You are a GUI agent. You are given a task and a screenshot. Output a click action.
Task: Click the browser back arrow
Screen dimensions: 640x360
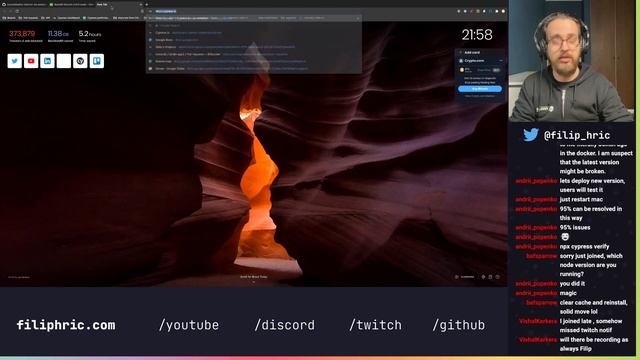4,11
